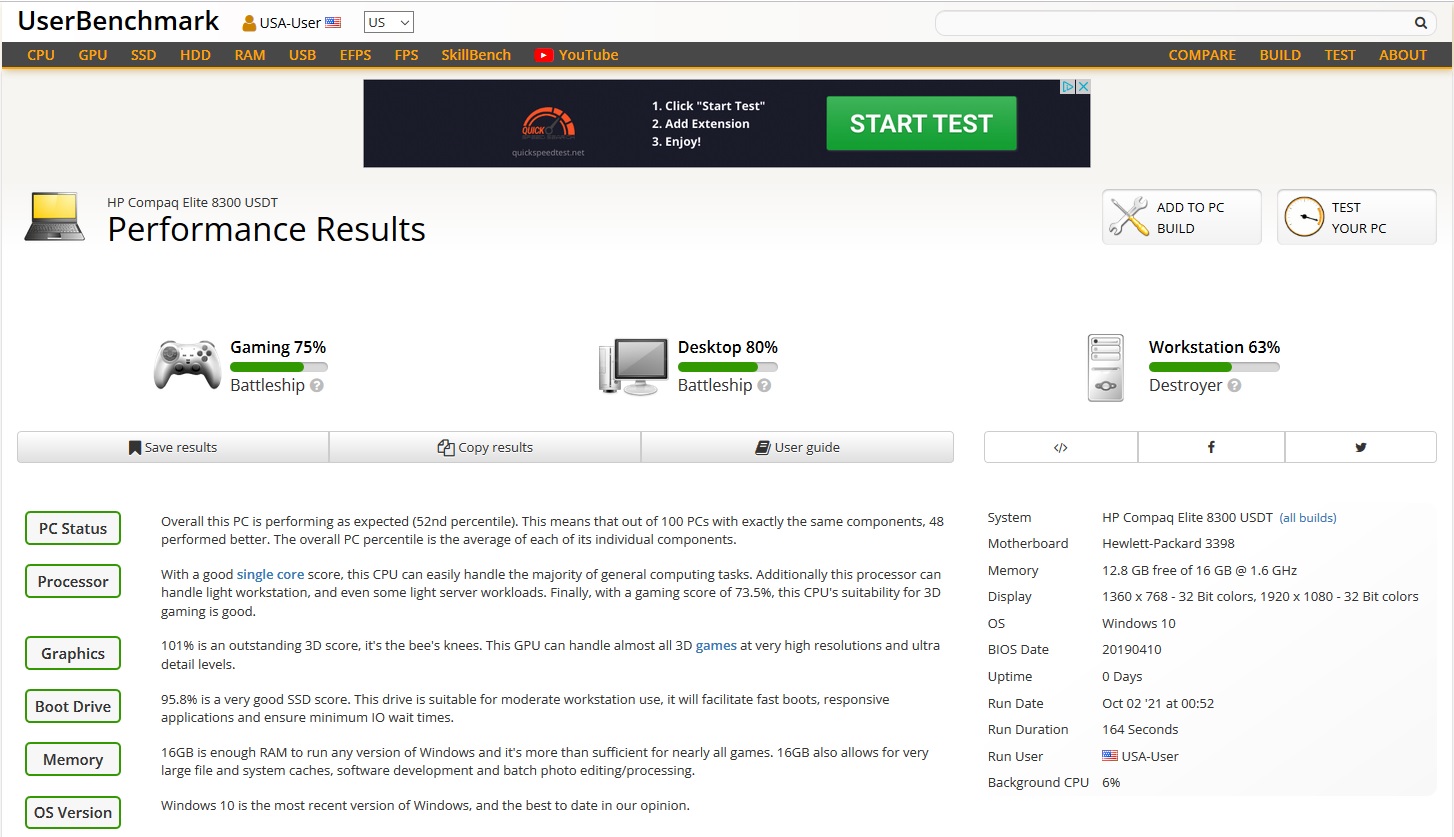This screenshot has height=837, width=1454.
Task: Click the Gaming 75% green progress bar
Action: [278, 367]
